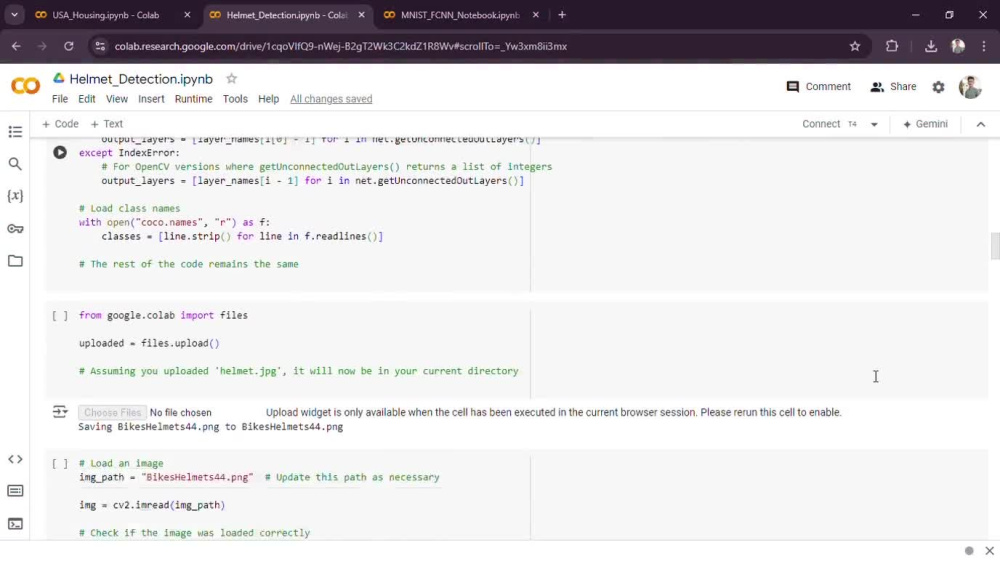Click the notebook title Helmet_Detection.ipynb
The height and width of the screenshot is (561, 1000).
tap(141, 79)
